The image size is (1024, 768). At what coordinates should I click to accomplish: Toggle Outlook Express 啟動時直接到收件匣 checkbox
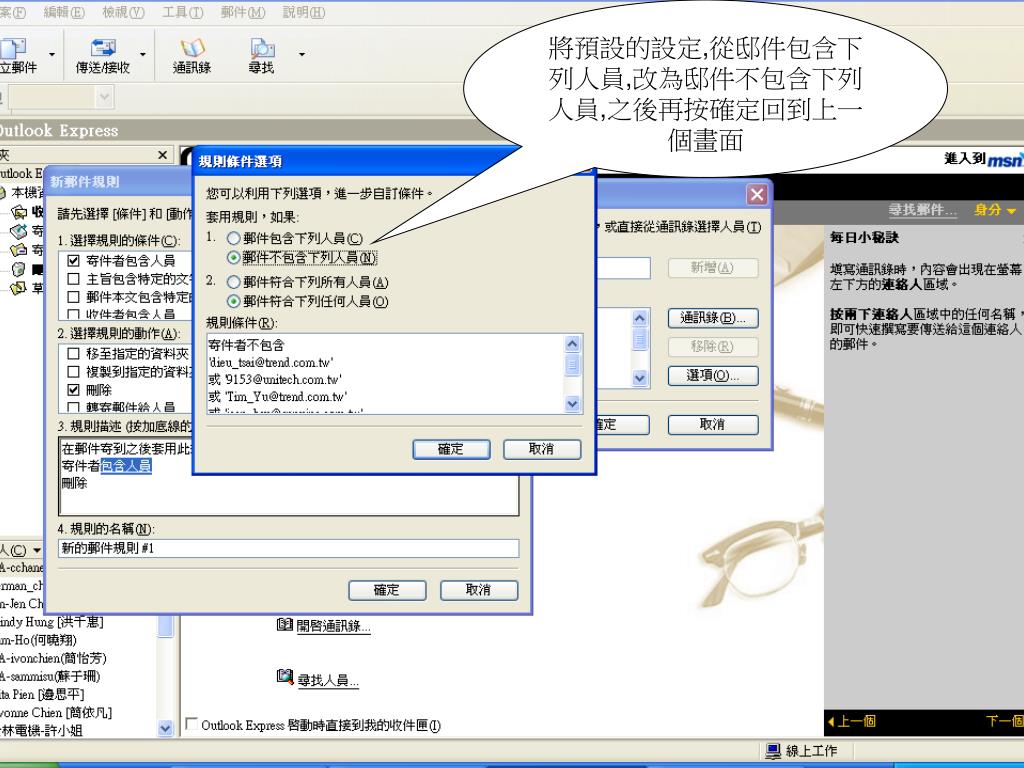pyautogui.click(x=191, y=724)
